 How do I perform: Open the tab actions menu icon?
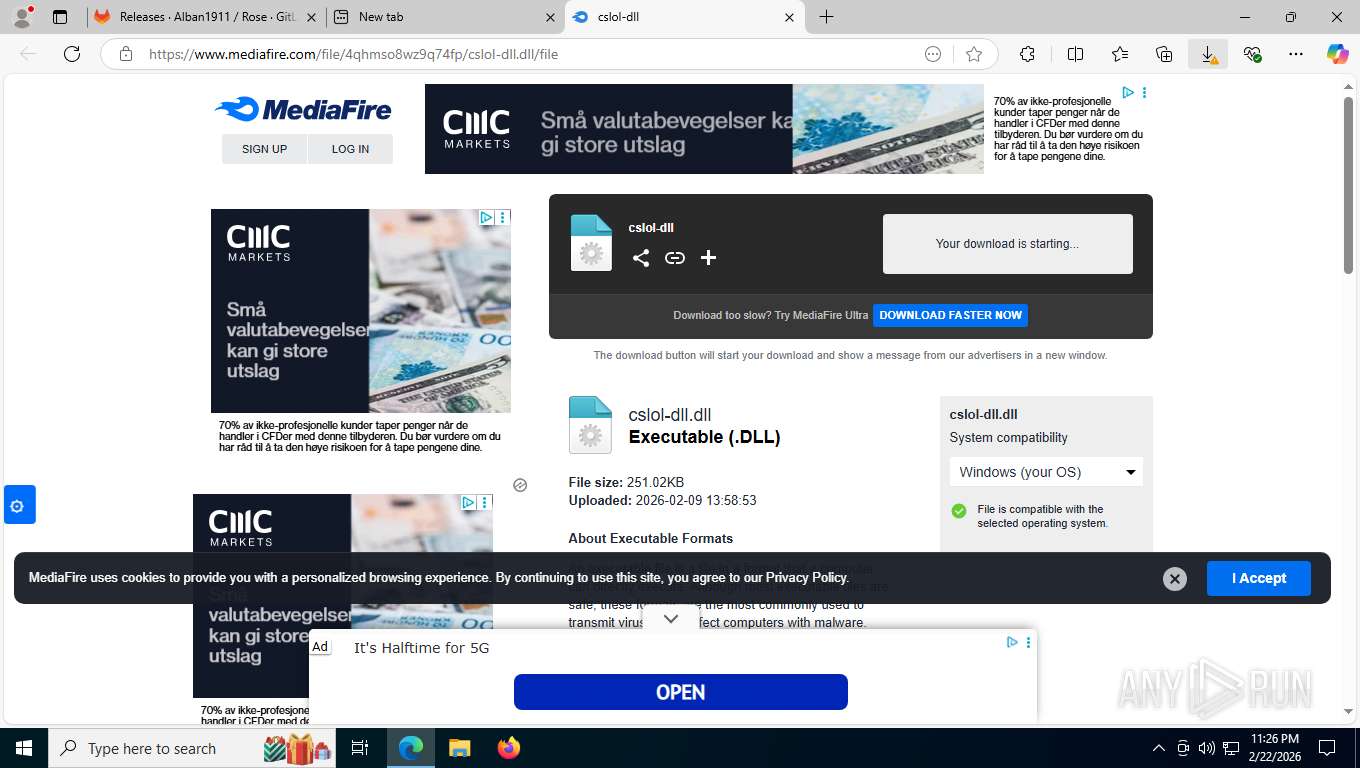tap(60, 17)
